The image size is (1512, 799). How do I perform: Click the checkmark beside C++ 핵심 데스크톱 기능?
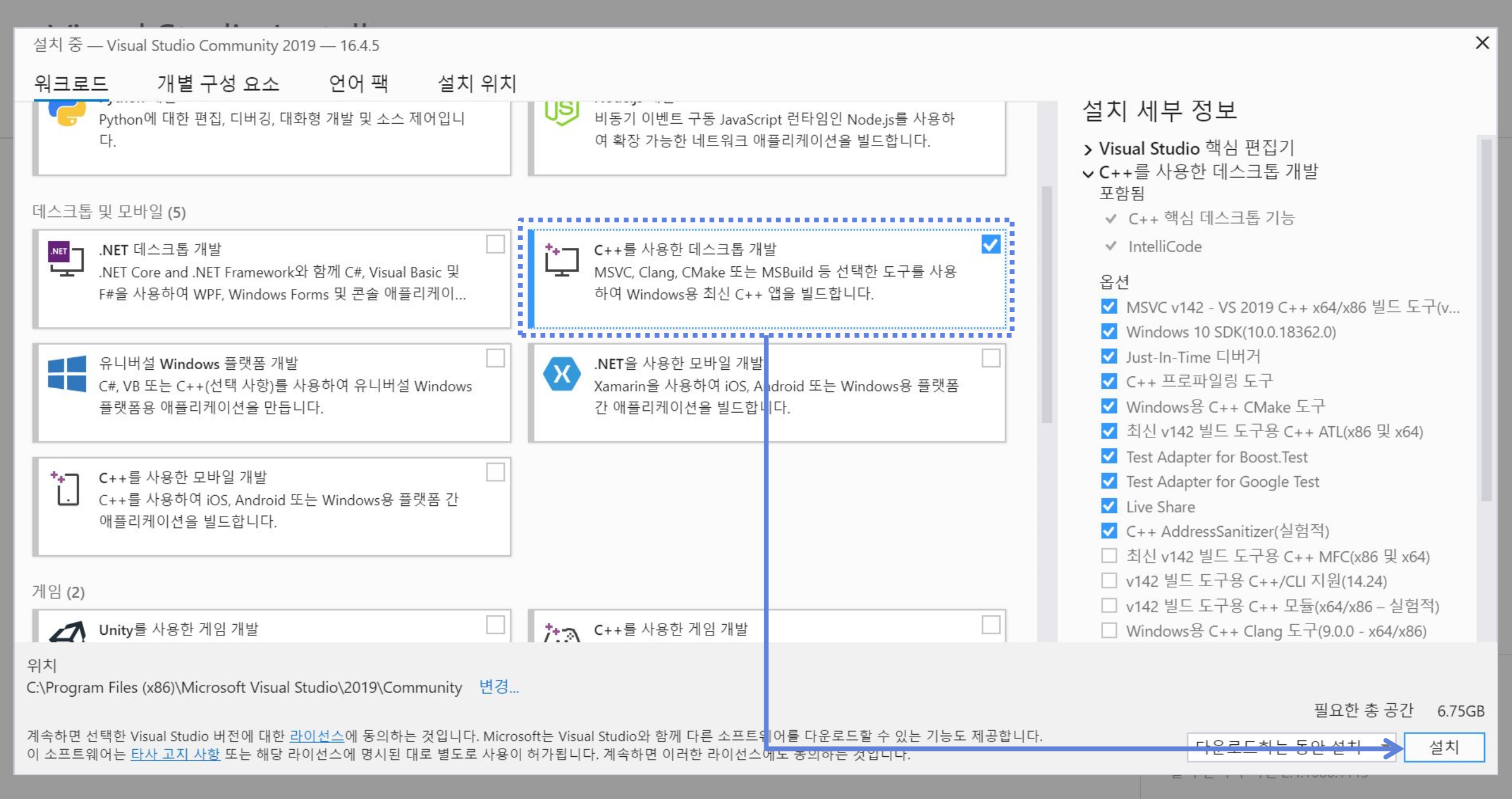click(1110, 219)
